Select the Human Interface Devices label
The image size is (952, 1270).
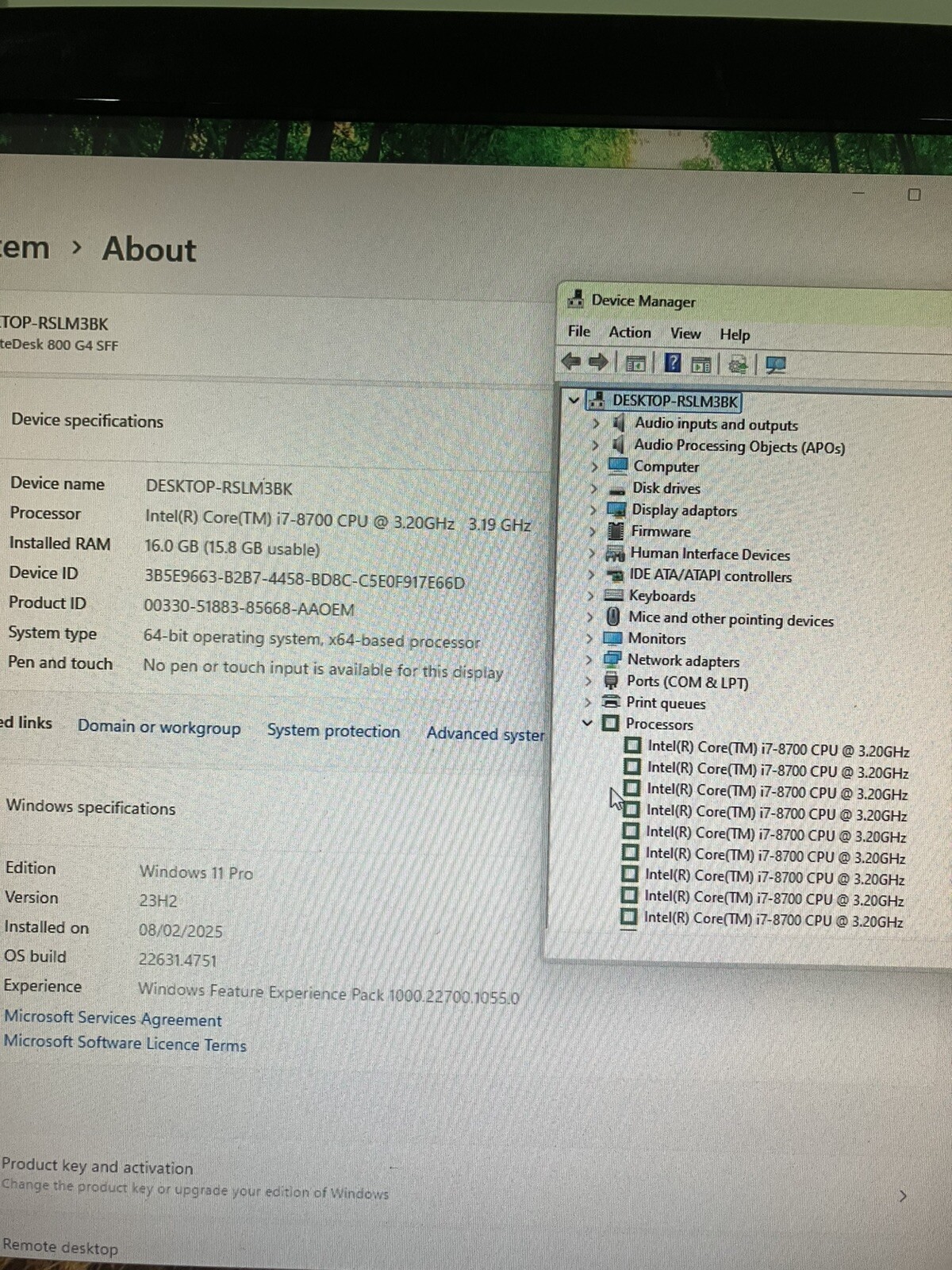click(710, 554)
